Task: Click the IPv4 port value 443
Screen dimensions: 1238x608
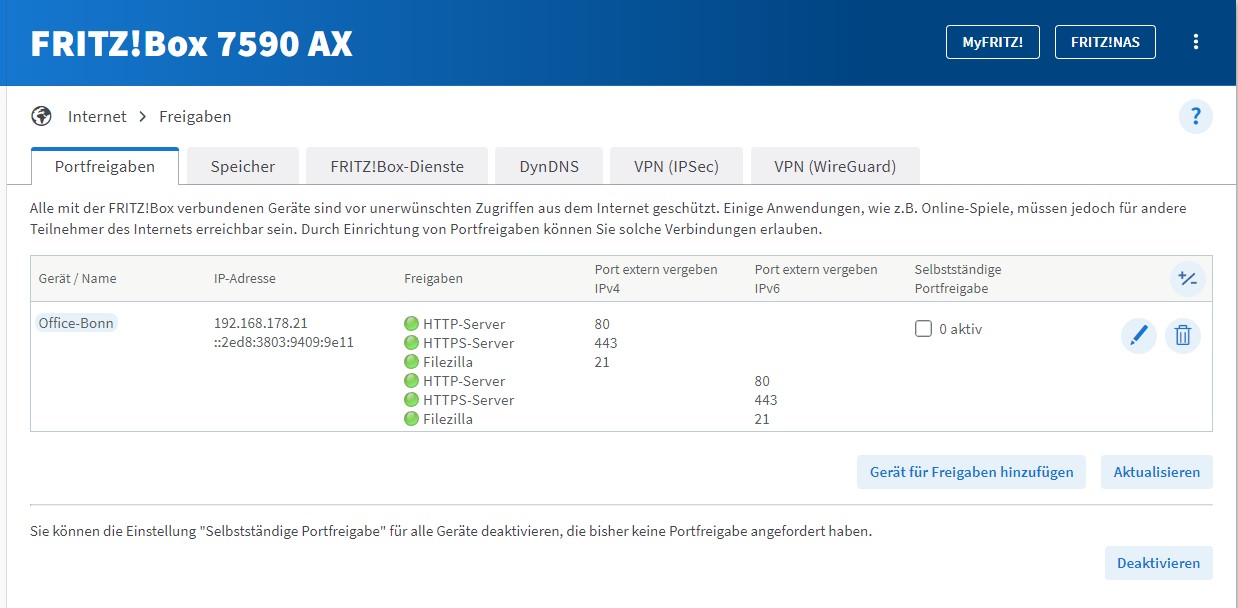Action: 606,343
